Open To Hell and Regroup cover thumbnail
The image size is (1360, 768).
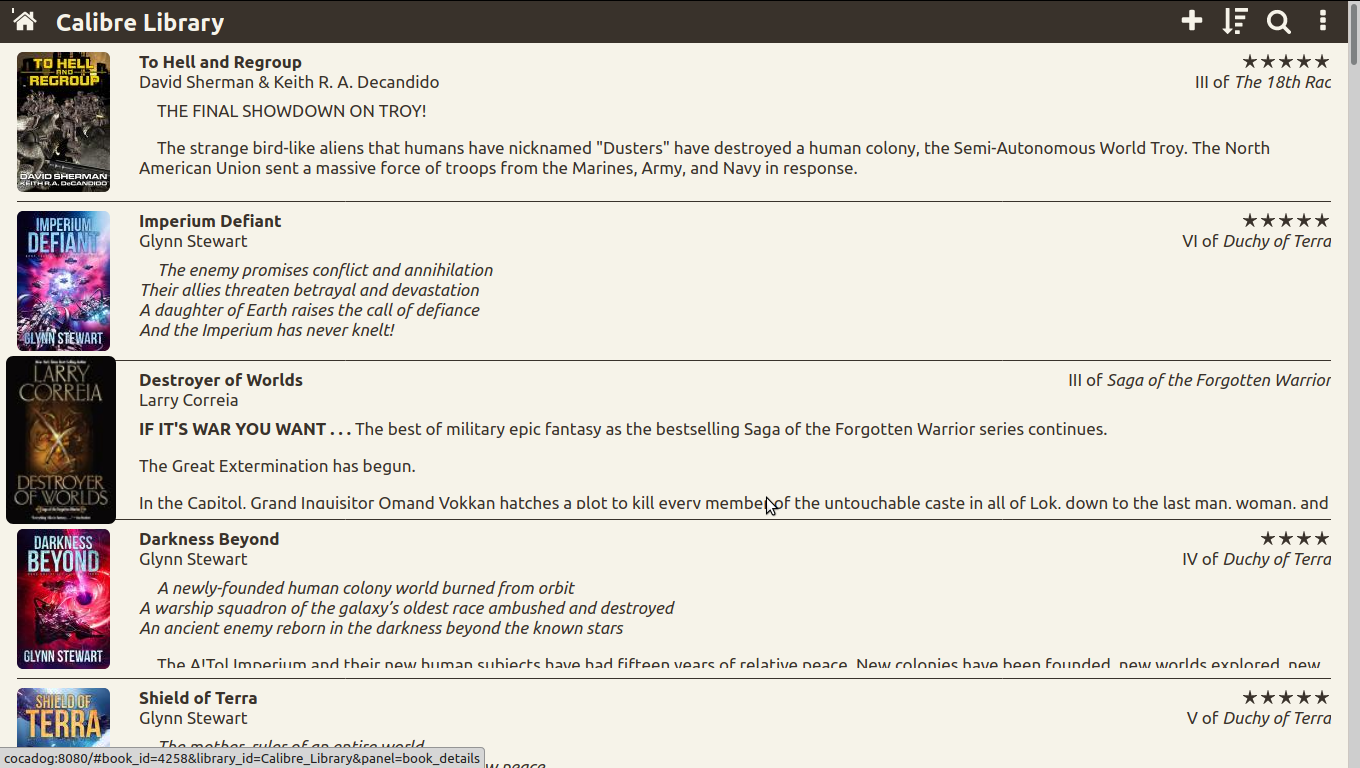pyautogui.click(x=63, y=121)
